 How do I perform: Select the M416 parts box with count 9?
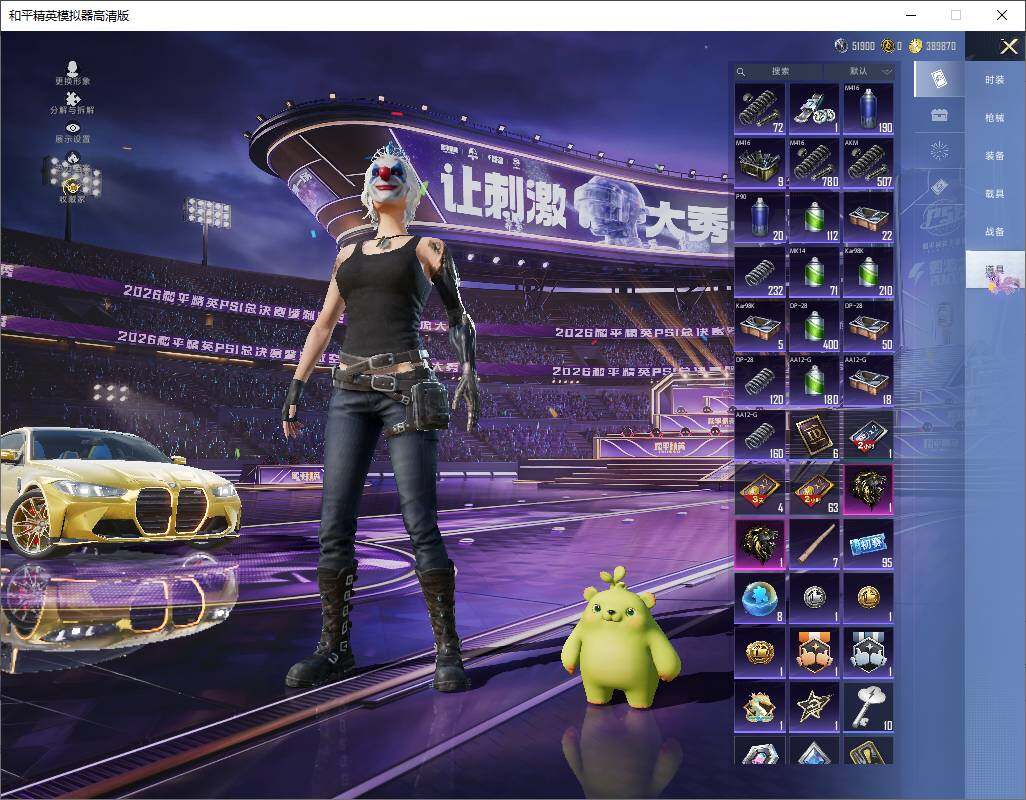760,163
